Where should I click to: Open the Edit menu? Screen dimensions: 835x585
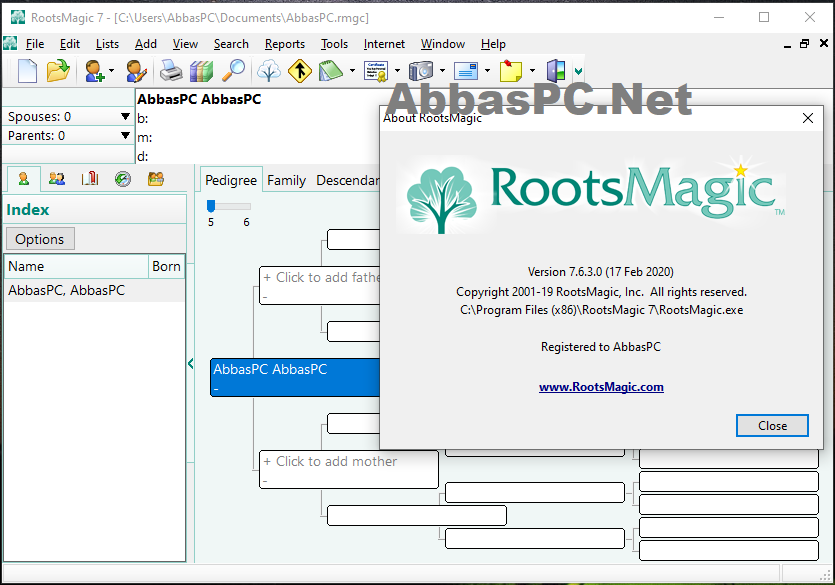pos(70,44)
